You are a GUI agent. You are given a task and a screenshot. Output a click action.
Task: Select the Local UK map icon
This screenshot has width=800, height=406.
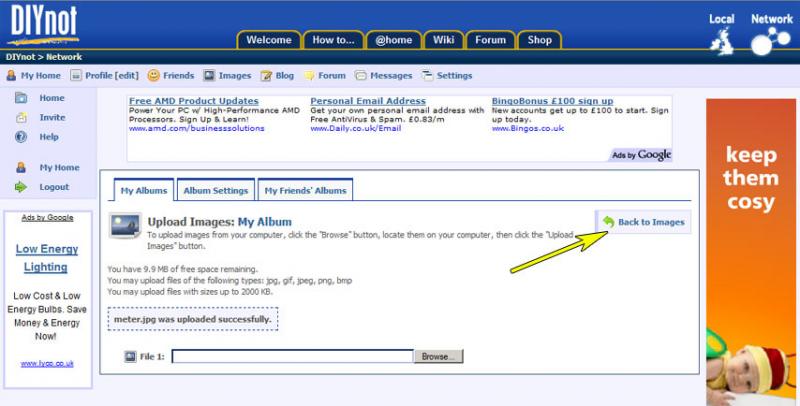721,40
